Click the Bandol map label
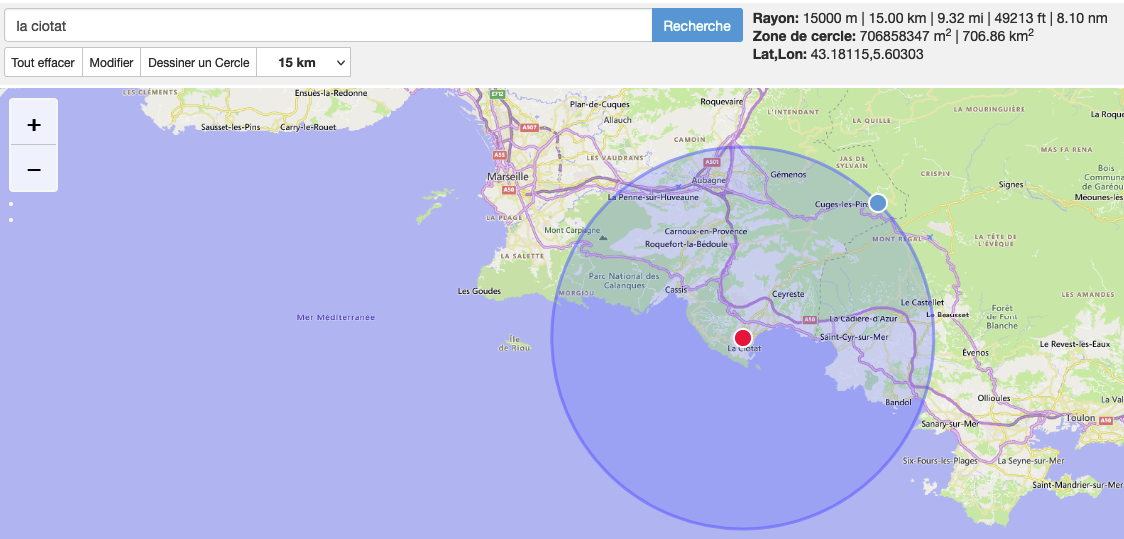 [x=898, y=402]
